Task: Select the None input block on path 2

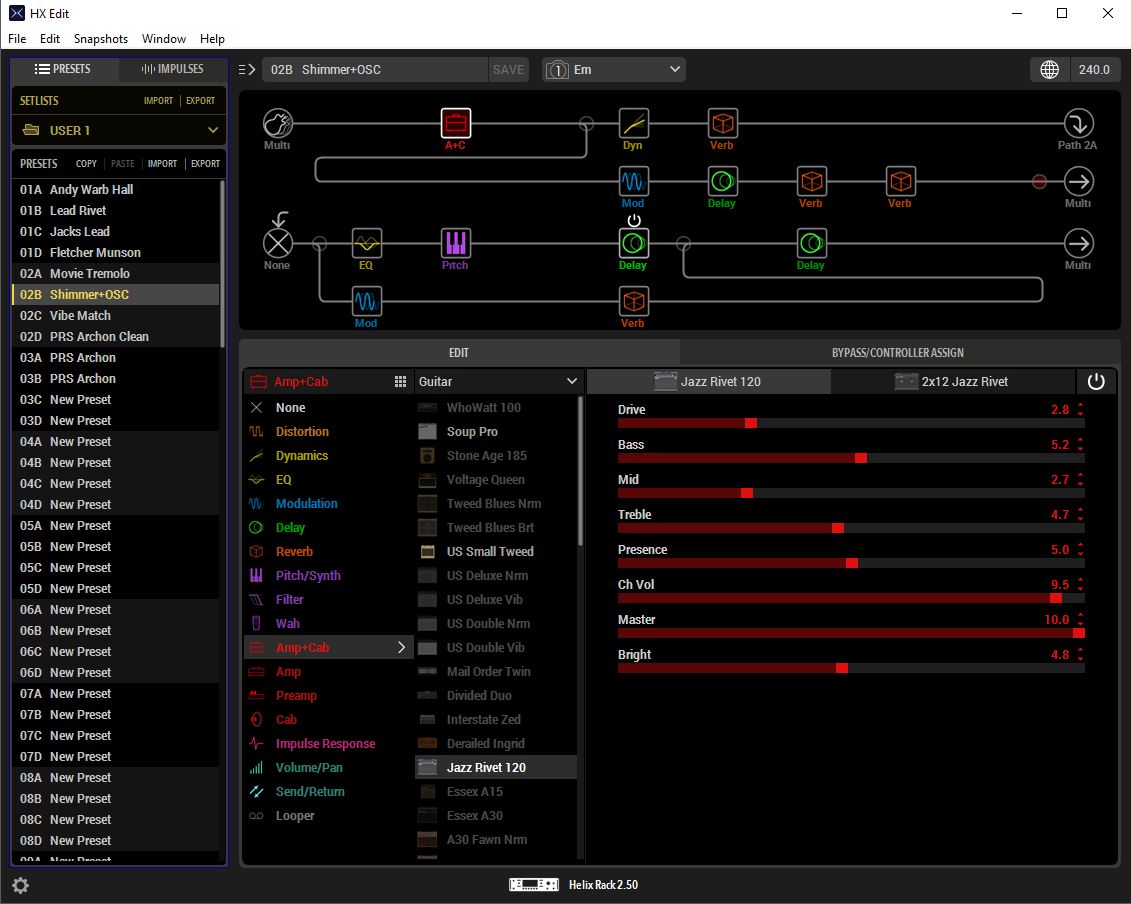Action: 278,243
